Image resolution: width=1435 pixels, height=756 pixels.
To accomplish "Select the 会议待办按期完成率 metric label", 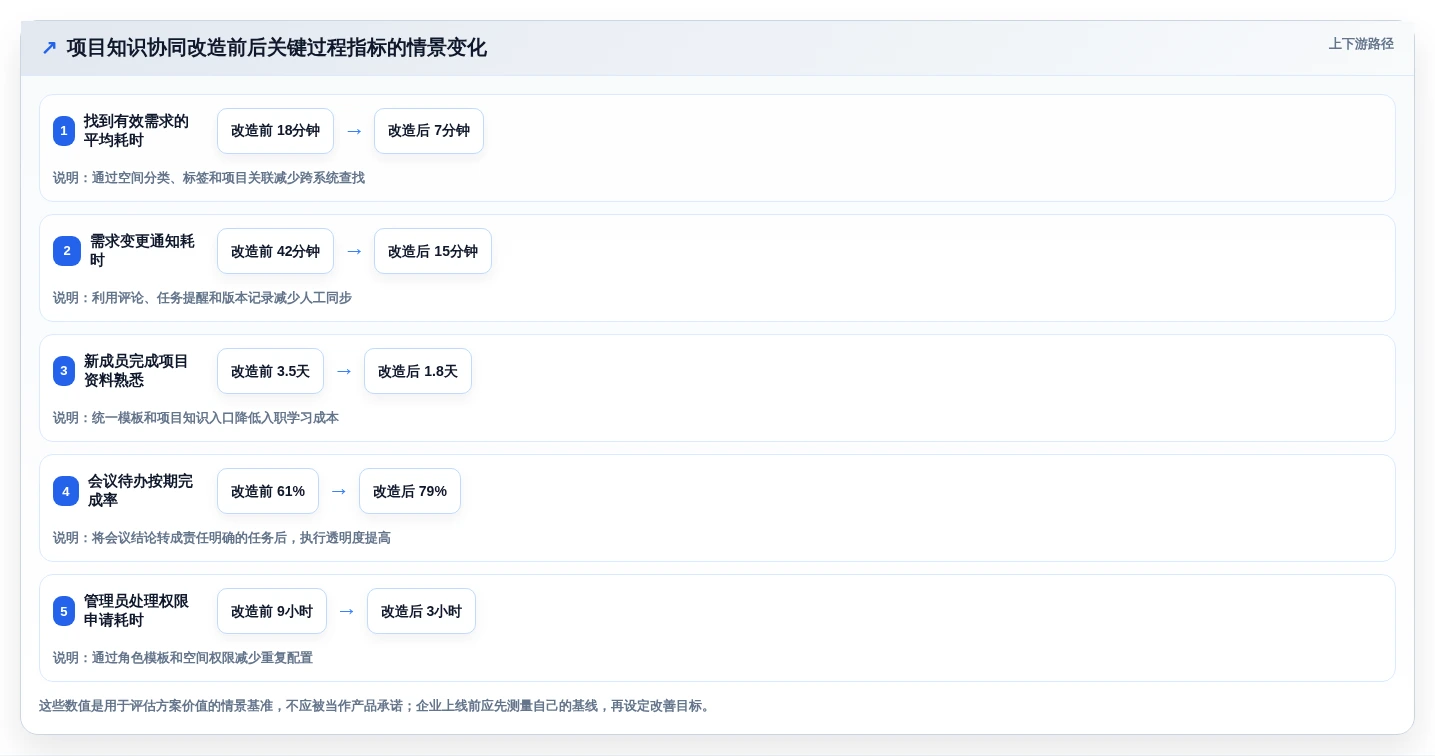I will [x=140, y=491].
